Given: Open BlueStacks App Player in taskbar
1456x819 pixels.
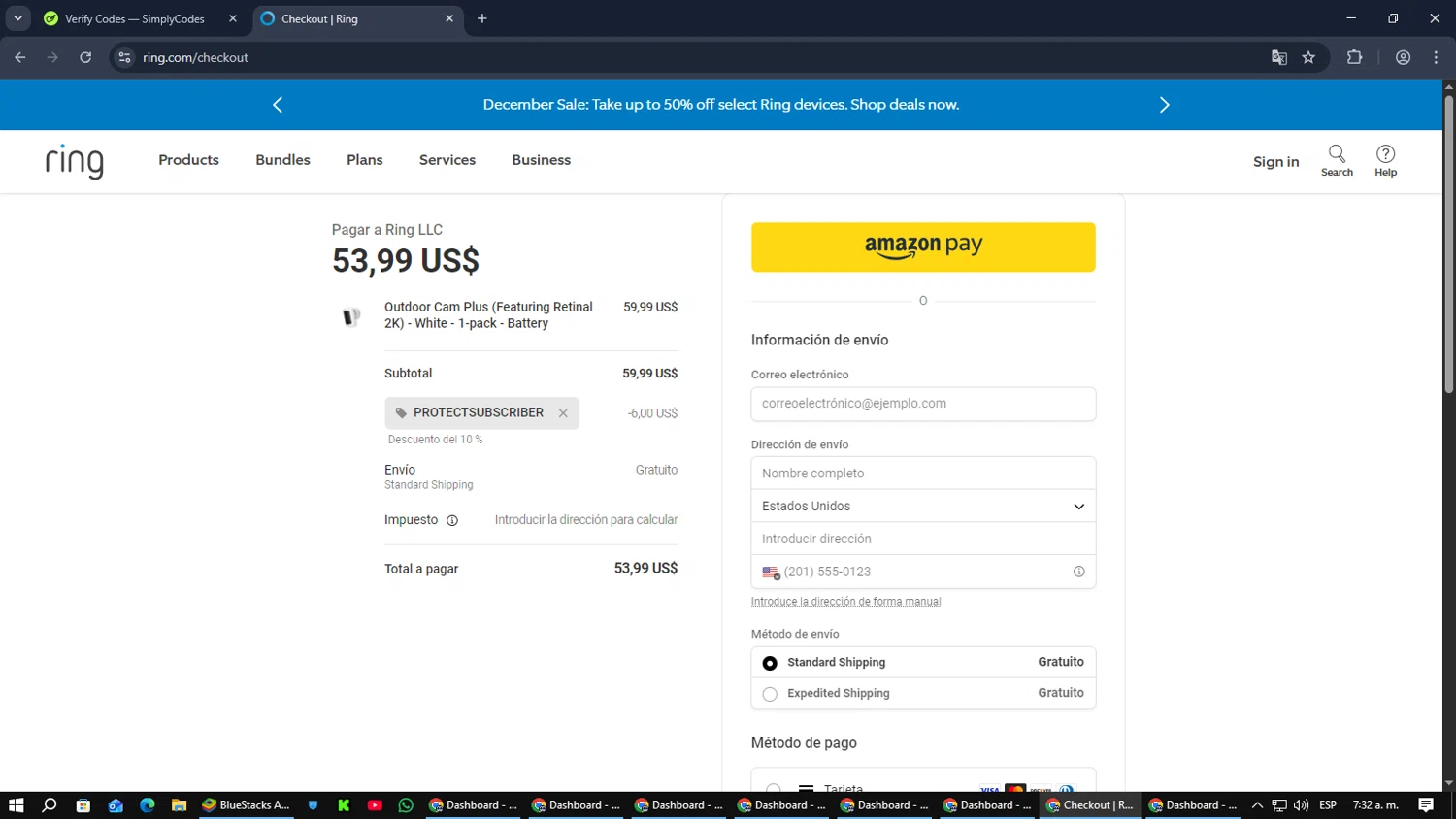Looking at the screenshot, I should click(x=246, y=805).
